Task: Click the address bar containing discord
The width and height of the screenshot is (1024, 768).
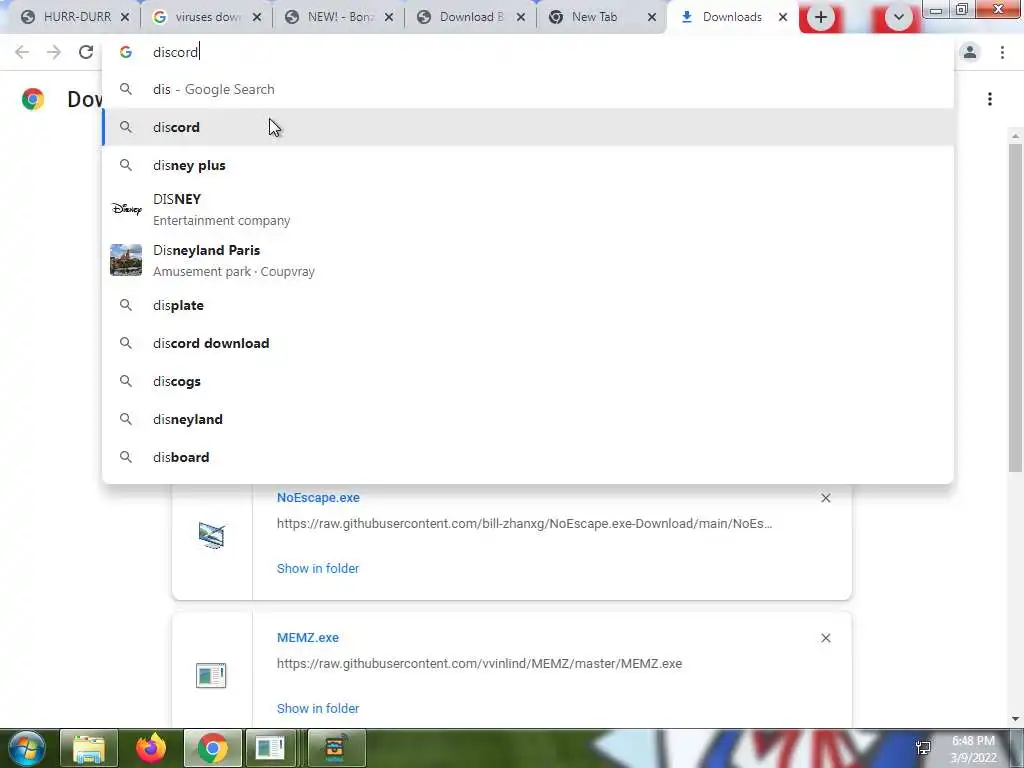Action: [528, 52]
